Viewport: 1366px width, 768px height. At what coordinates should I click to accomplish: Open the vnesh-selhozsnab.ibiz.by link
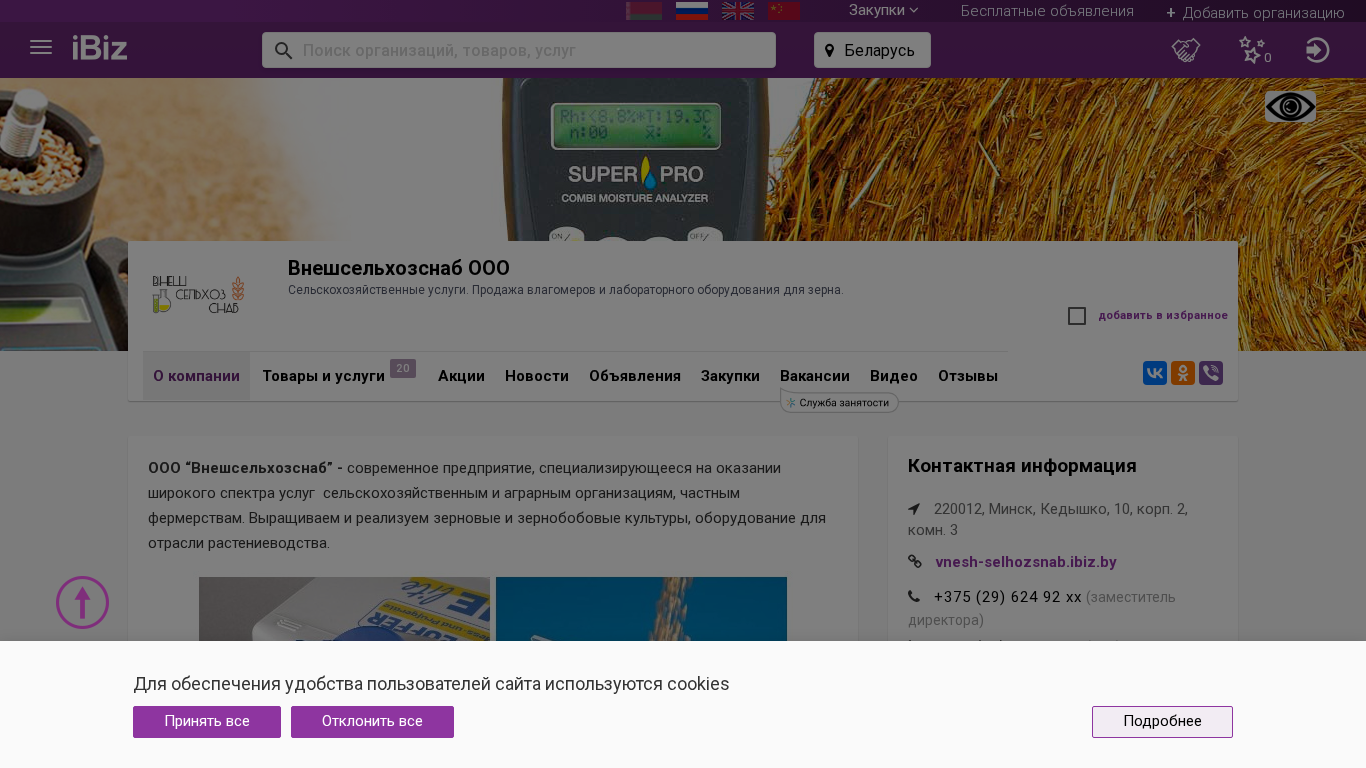pos(1026,562)
